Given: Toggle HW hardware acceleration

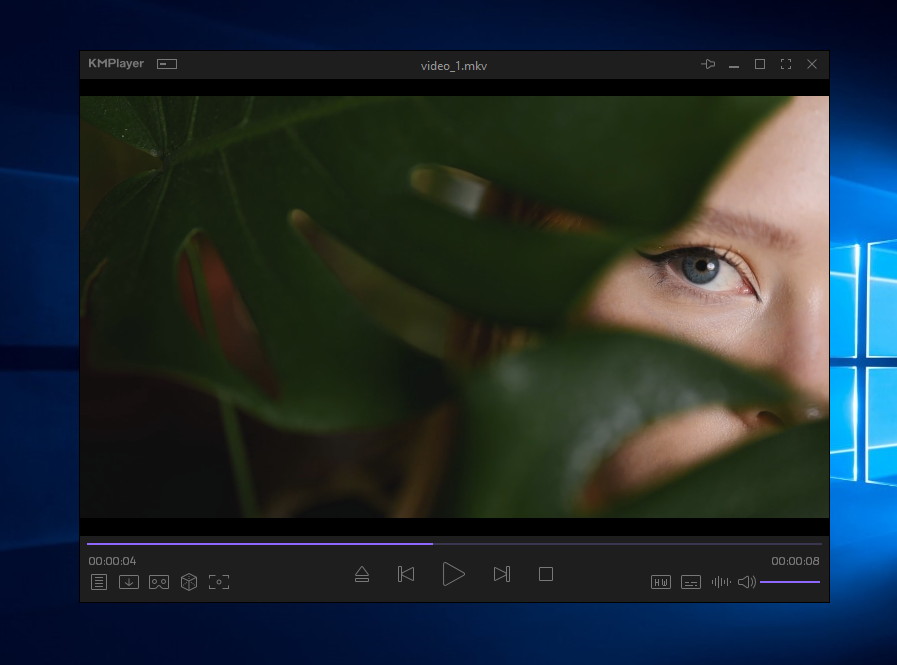Looking at the screenshot, I should tap(661, 582).
